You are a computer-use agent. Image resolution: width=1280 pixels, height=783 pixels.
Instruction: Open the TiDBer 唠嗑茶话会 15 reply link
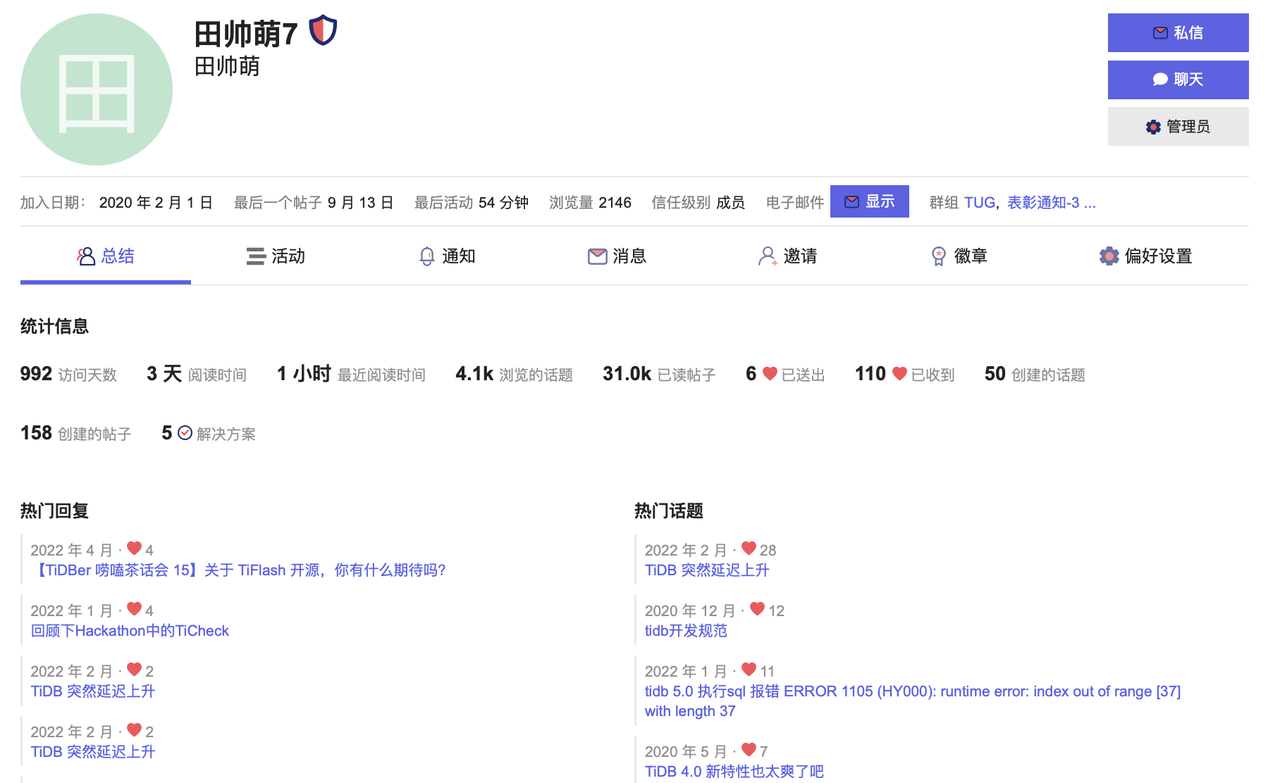(238, 570)
